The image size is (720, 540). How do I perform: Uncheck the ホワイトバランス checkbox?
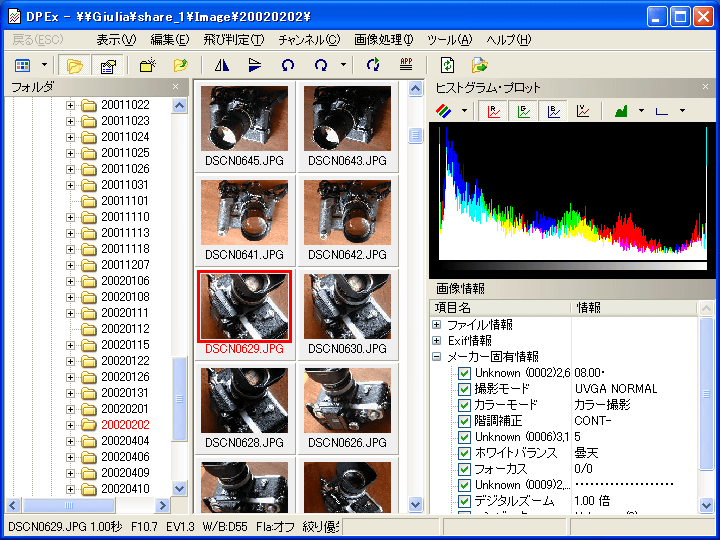pos(464,453)
